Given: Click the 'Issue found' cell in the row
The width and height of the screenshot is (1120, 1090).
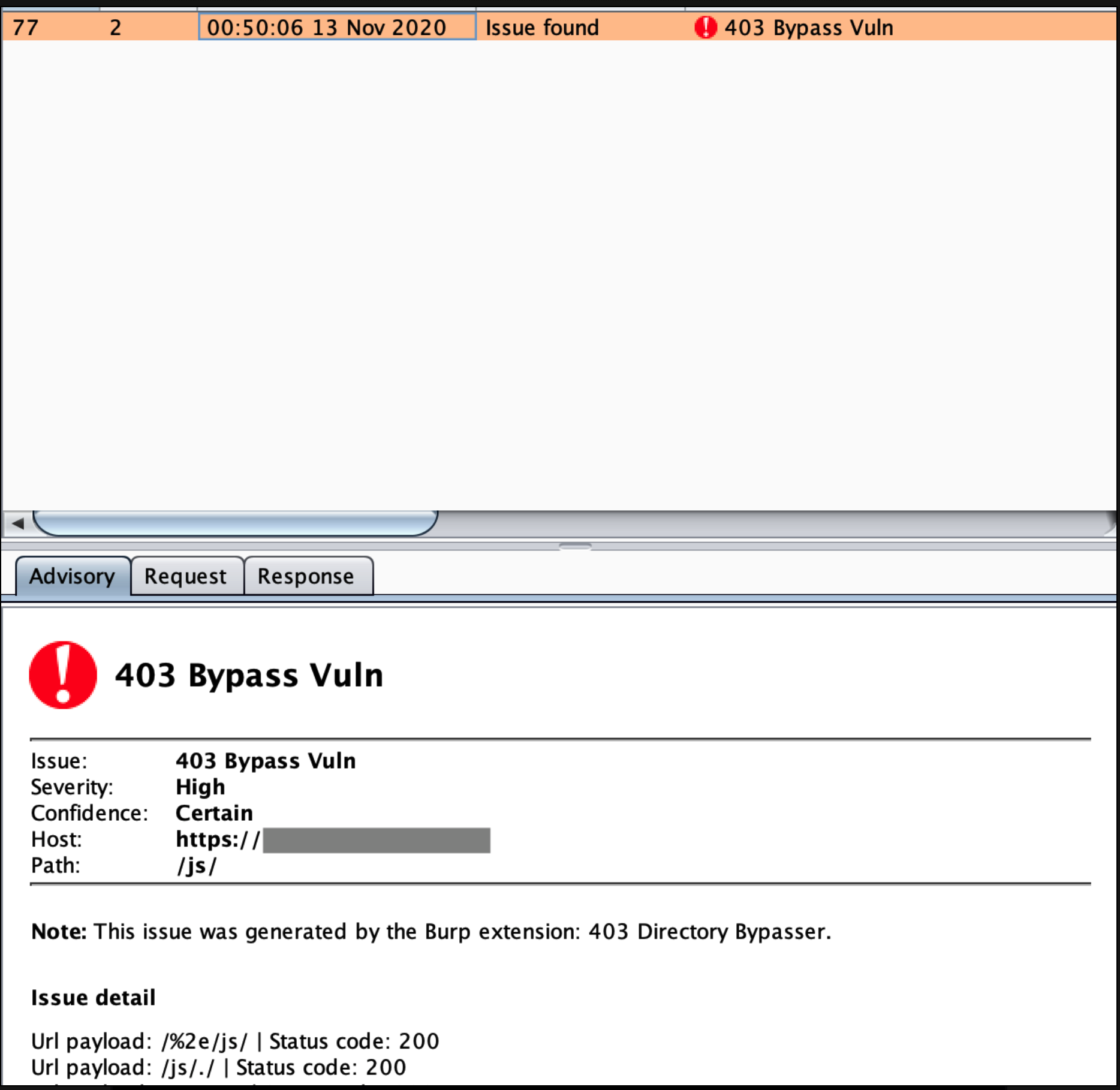Looking at the screenshot, I should [542, 28].
